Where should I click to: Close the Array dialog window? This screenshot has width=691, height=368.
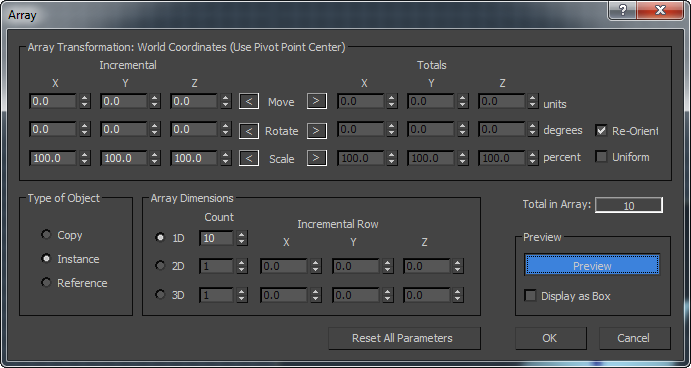(660, 10)
